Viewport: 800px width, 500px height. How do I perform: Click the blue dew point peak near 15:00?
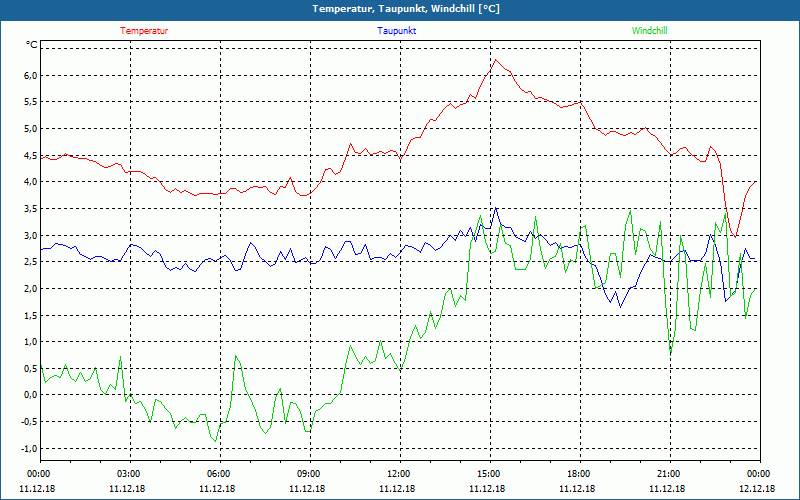coord(496,208)
